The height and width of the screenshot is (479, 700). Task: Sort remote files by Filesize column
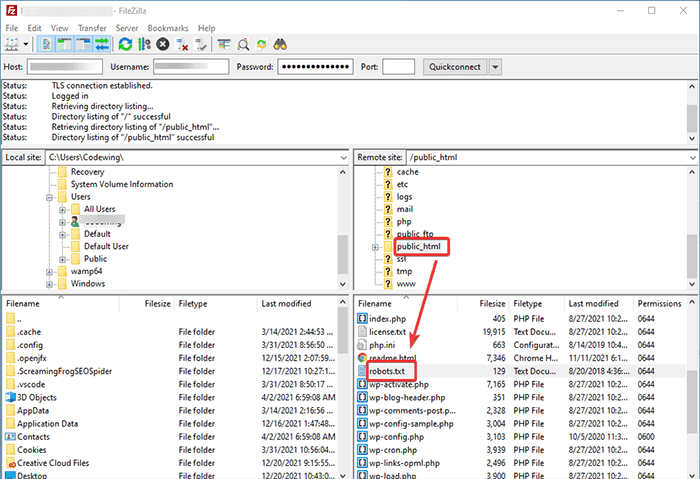click(x=491, y=303)
